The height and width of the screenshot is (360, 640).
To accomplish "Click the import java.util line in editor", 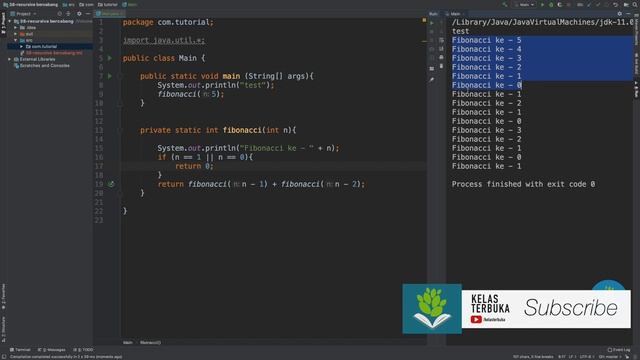I will click(164, 40).
